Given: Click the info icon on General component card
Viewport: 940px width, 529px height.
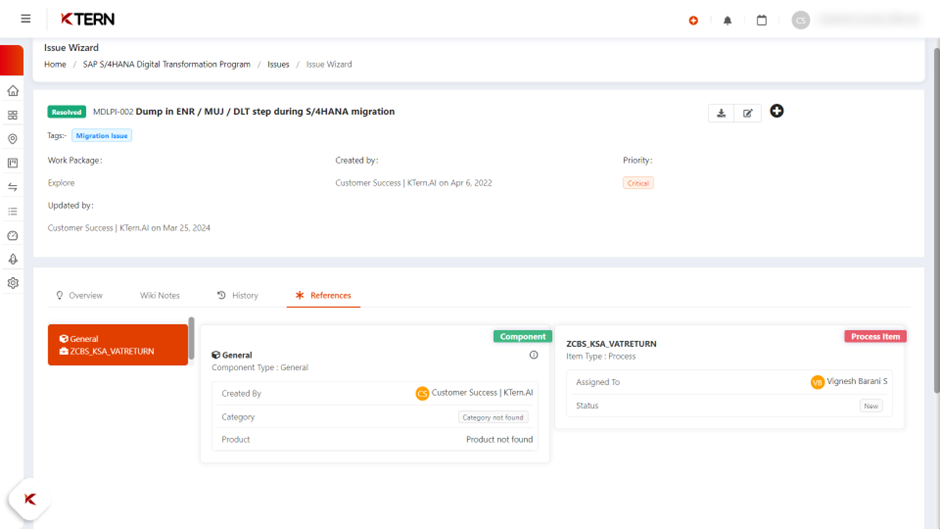Looking at the screenshot, I should point(534,355).
